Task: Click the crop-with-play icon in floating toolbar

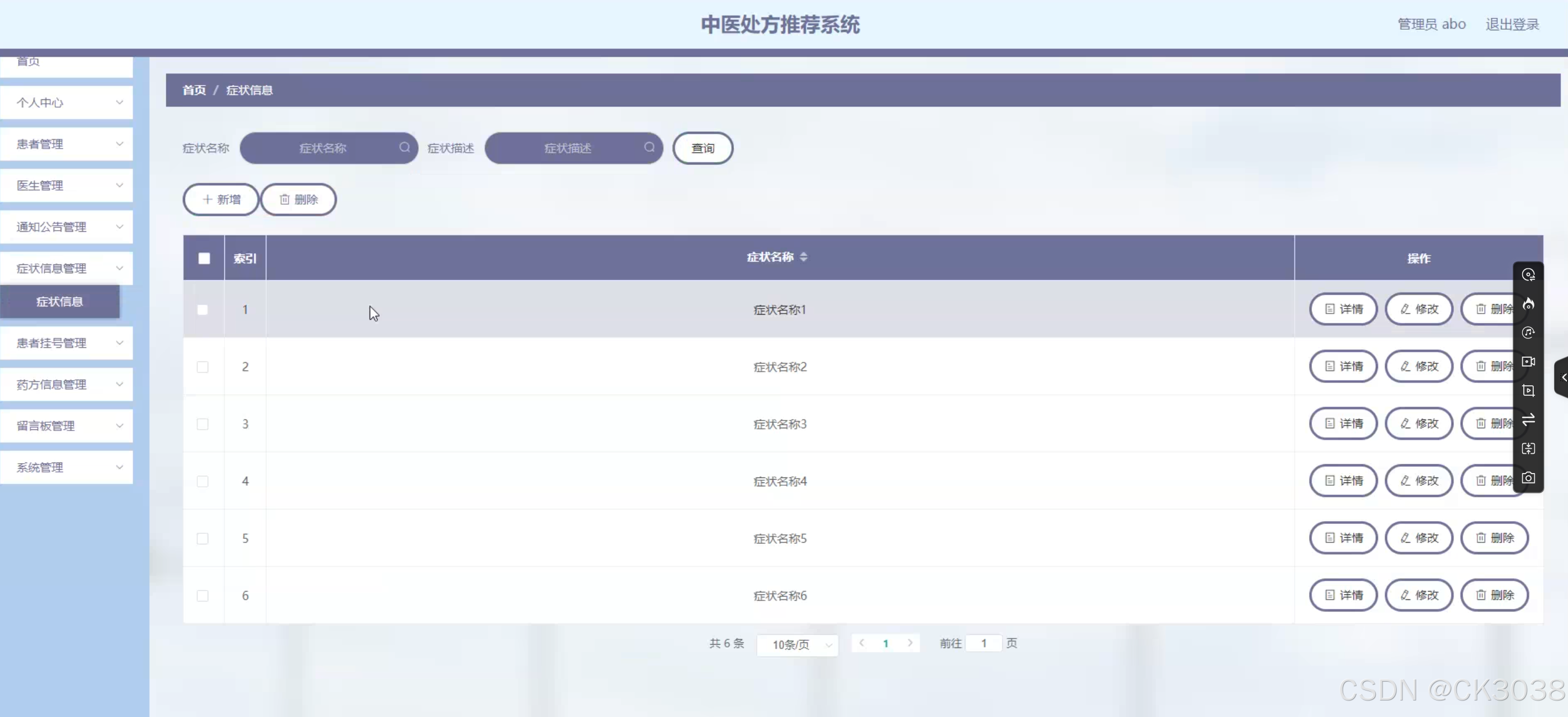Action: coord(1528,390)
